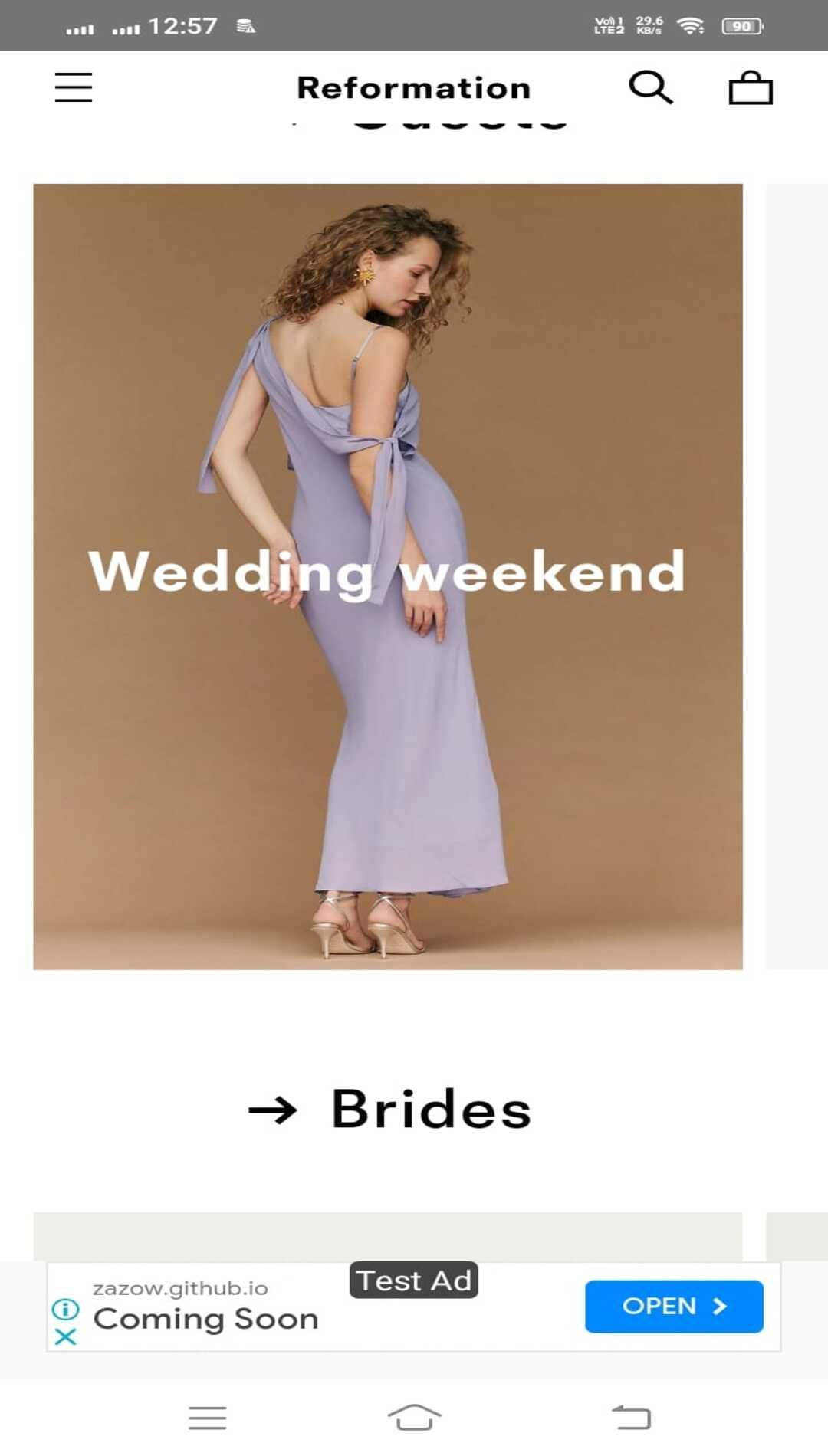This screenshot has height=1456, width=828.
Task: Tap the search magnifier icon
Action: click(651, 87)
